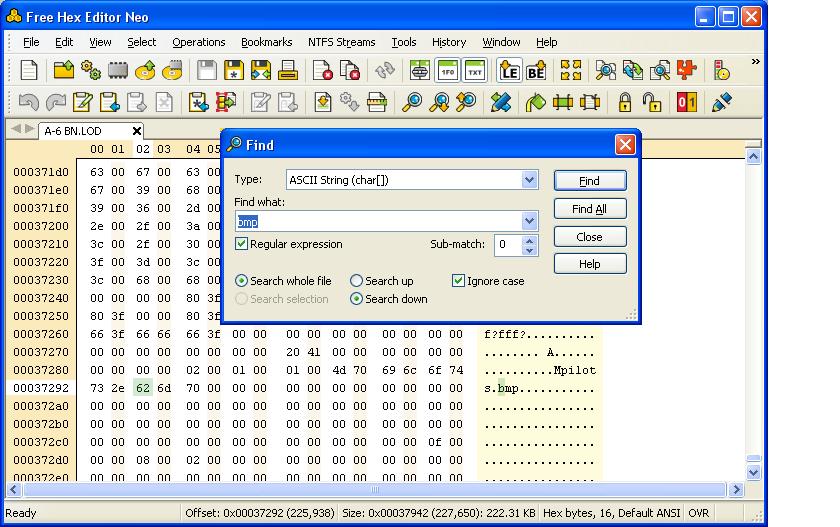This screenshot has height=527, width=840.
Task: Click the Sub-match number field
Action: click(x=508, y=245)
